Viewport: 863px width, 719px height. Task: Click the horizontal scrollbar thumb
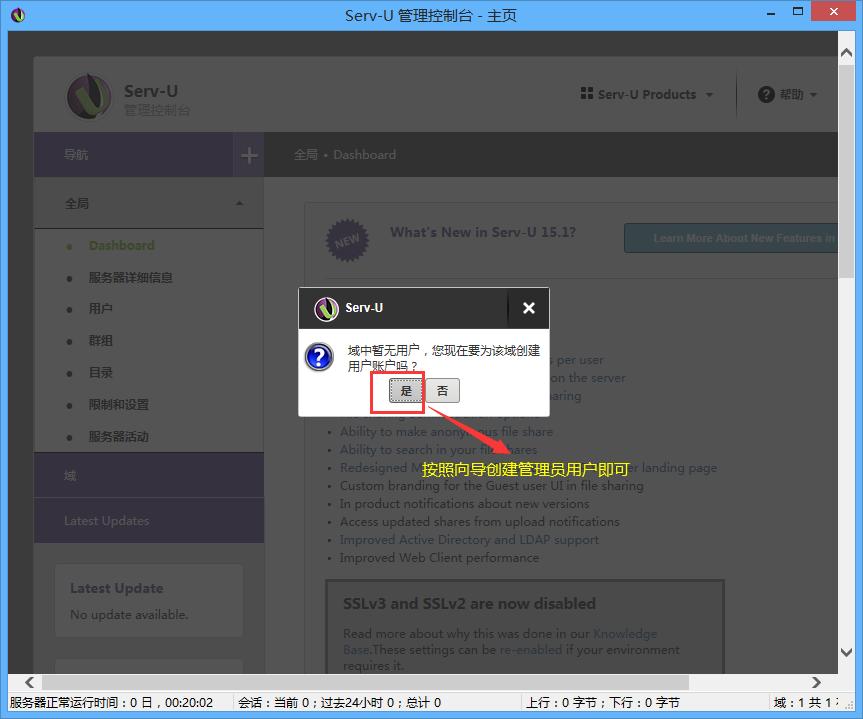[x=365, y=683]
